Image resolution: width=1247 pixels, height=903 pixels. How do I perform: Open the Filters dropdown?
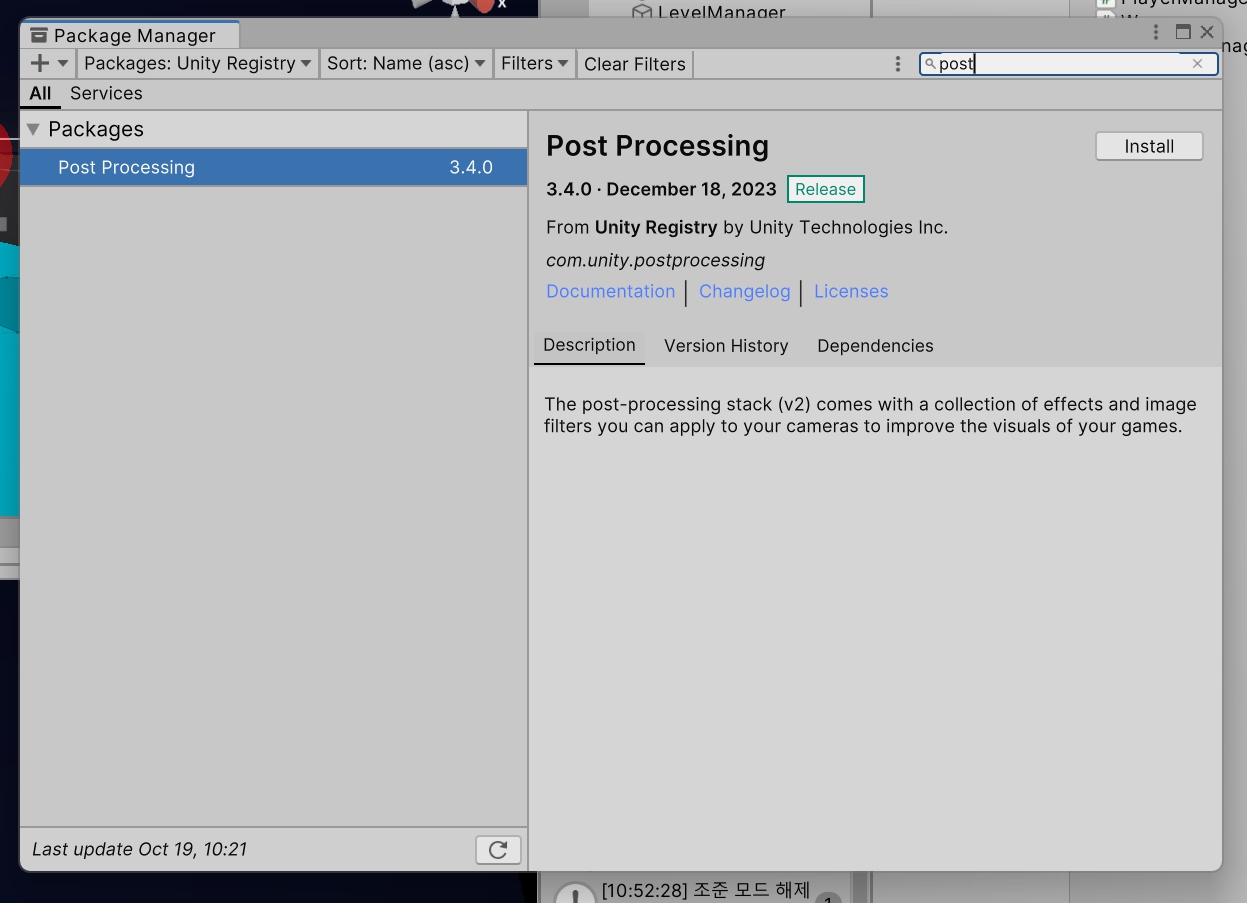534,63
